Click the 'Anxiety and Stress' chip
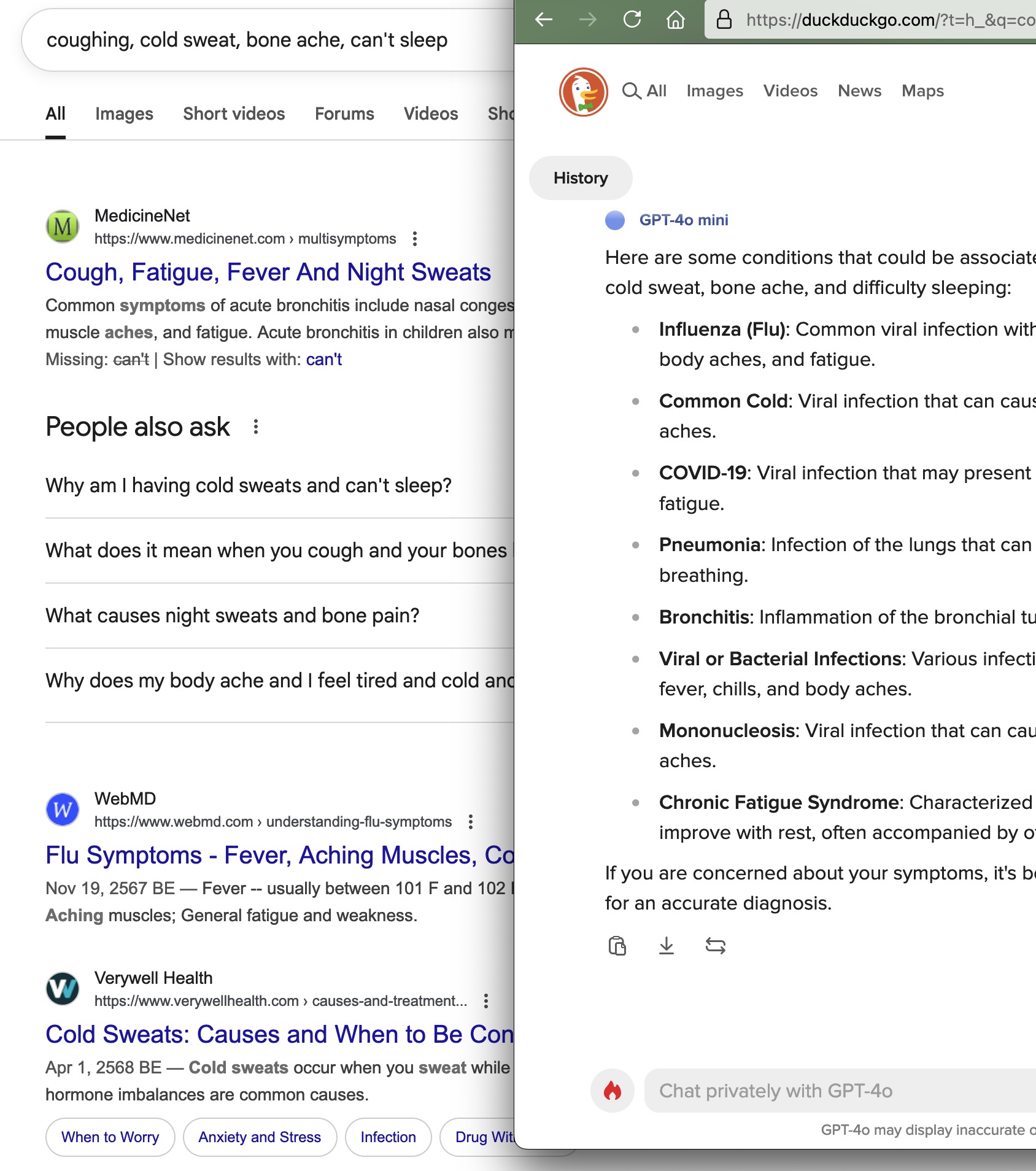The image size is (1036, 1171). (x=260, y=1137)
